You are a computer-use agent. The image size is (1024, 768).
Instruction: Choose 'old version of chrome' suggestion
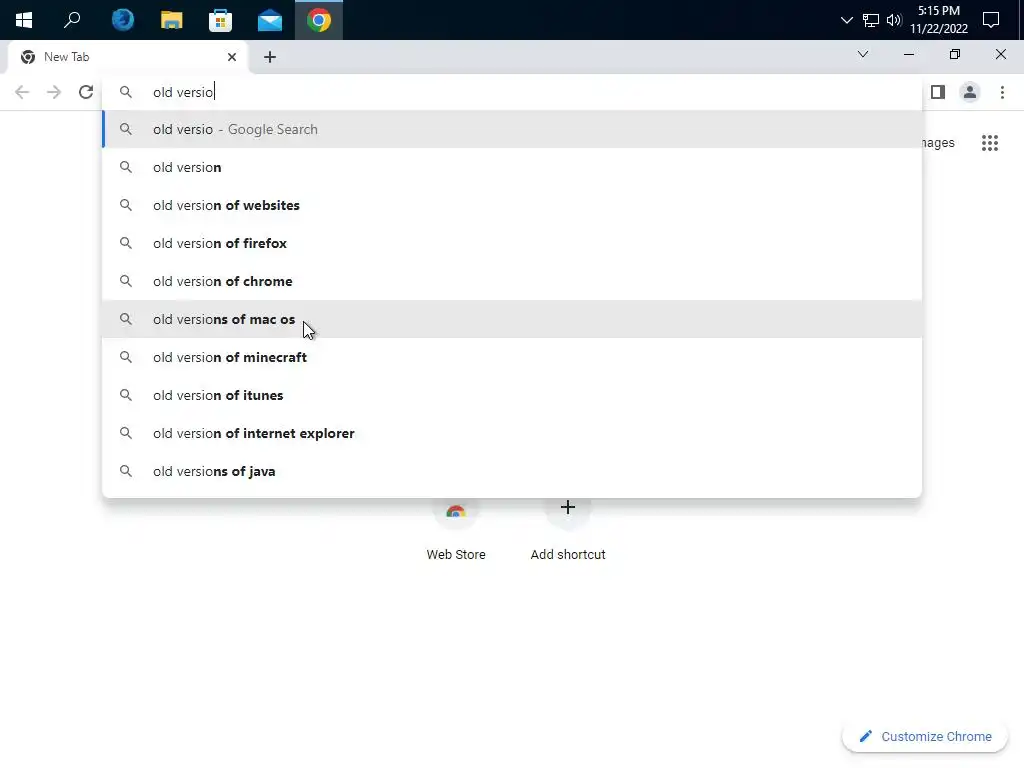point(511,281)
